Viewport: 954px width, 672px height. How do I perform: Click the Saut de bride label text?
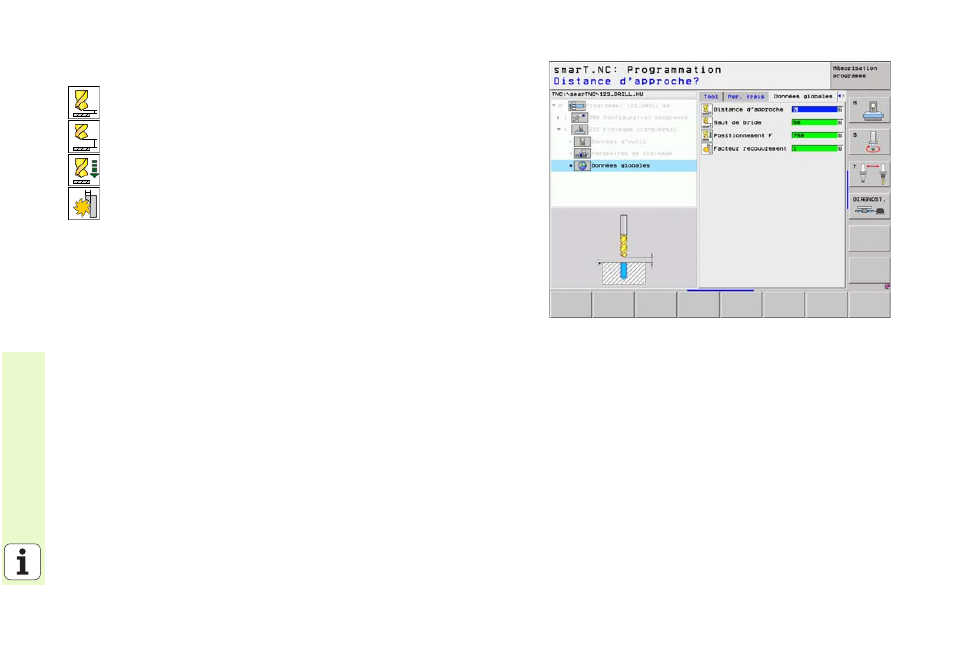737,122
